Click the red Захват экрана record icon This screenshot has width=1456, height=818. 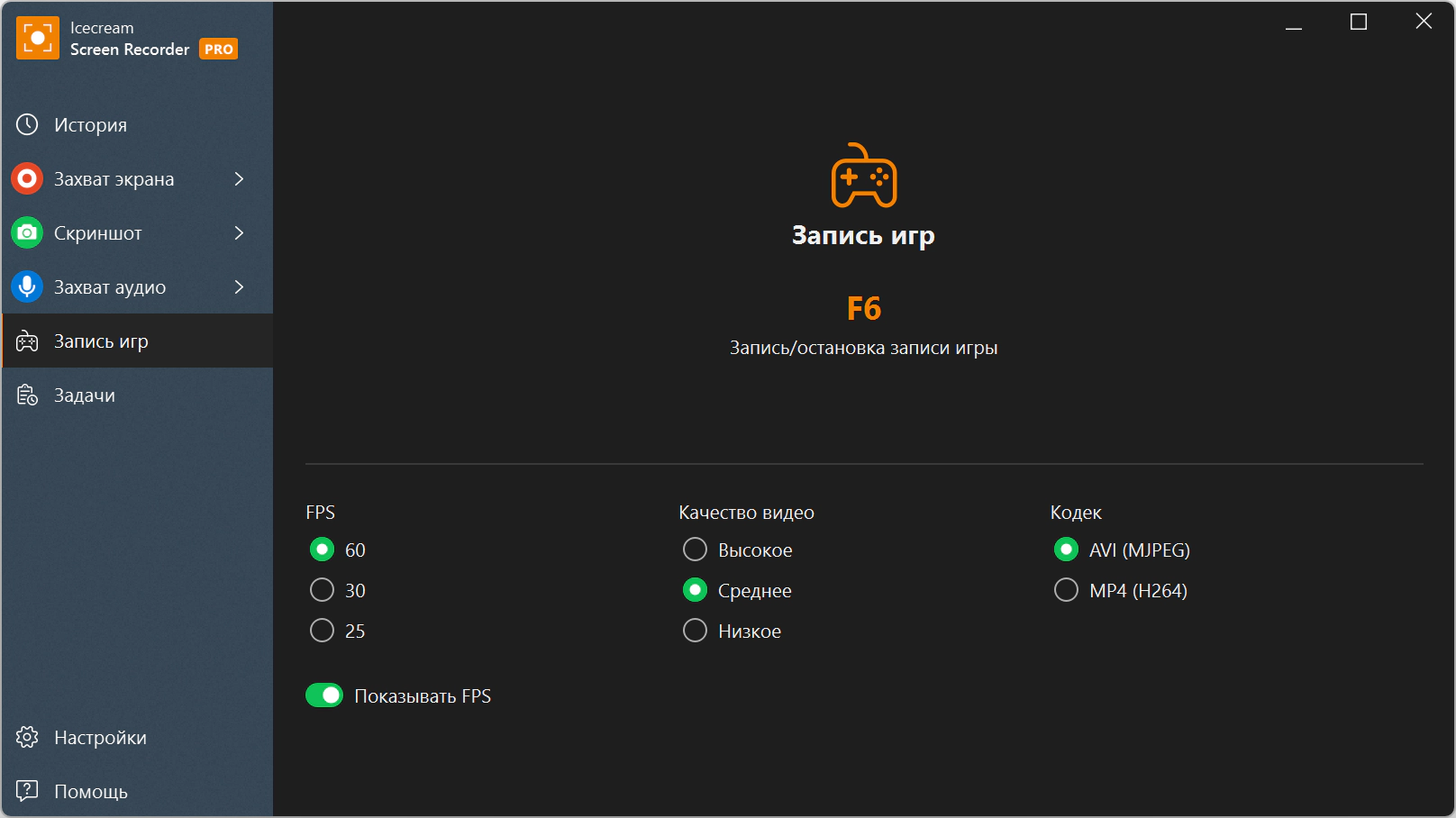coord(27,178)
